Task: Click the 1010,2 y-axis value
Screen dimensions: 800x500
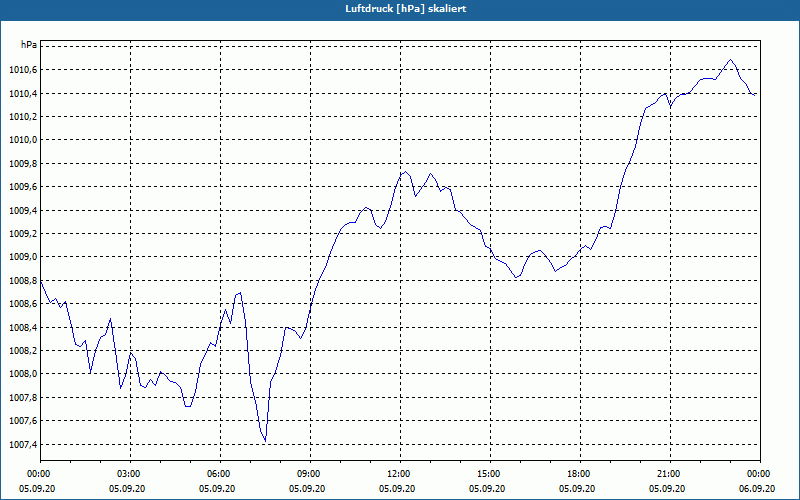Action: (x=23, y=117)
